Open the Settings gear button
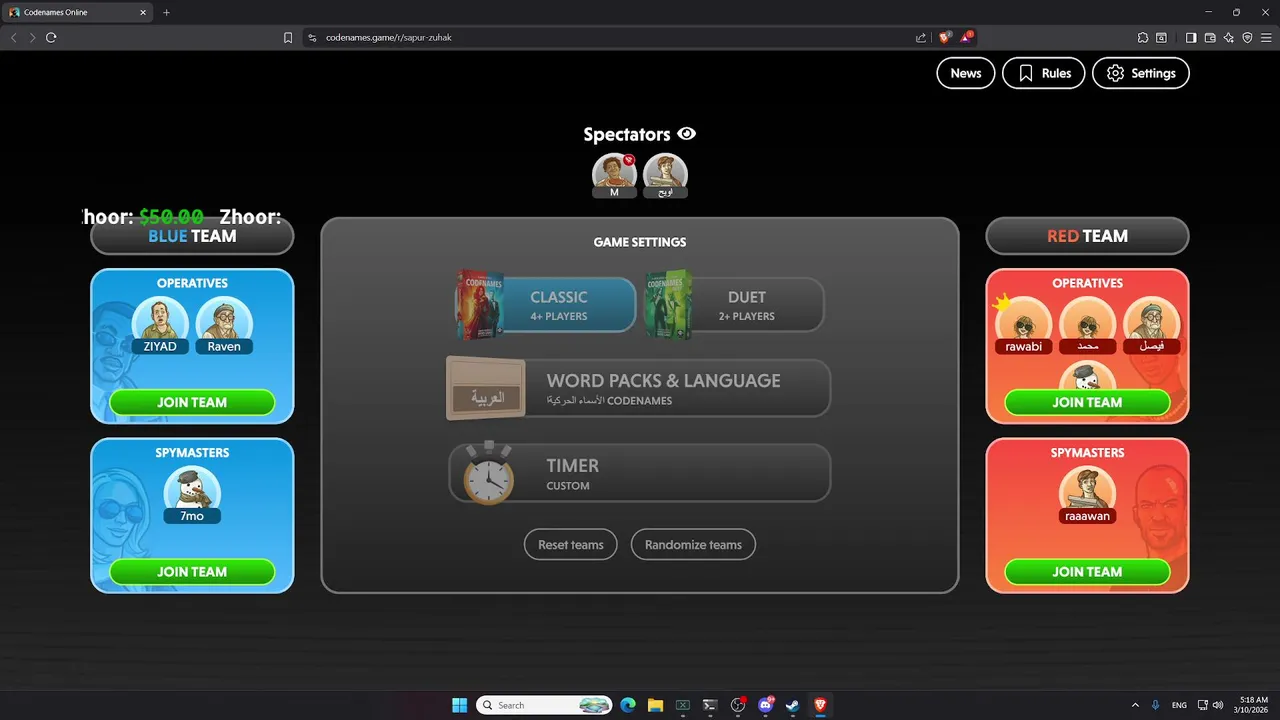 1140,73
